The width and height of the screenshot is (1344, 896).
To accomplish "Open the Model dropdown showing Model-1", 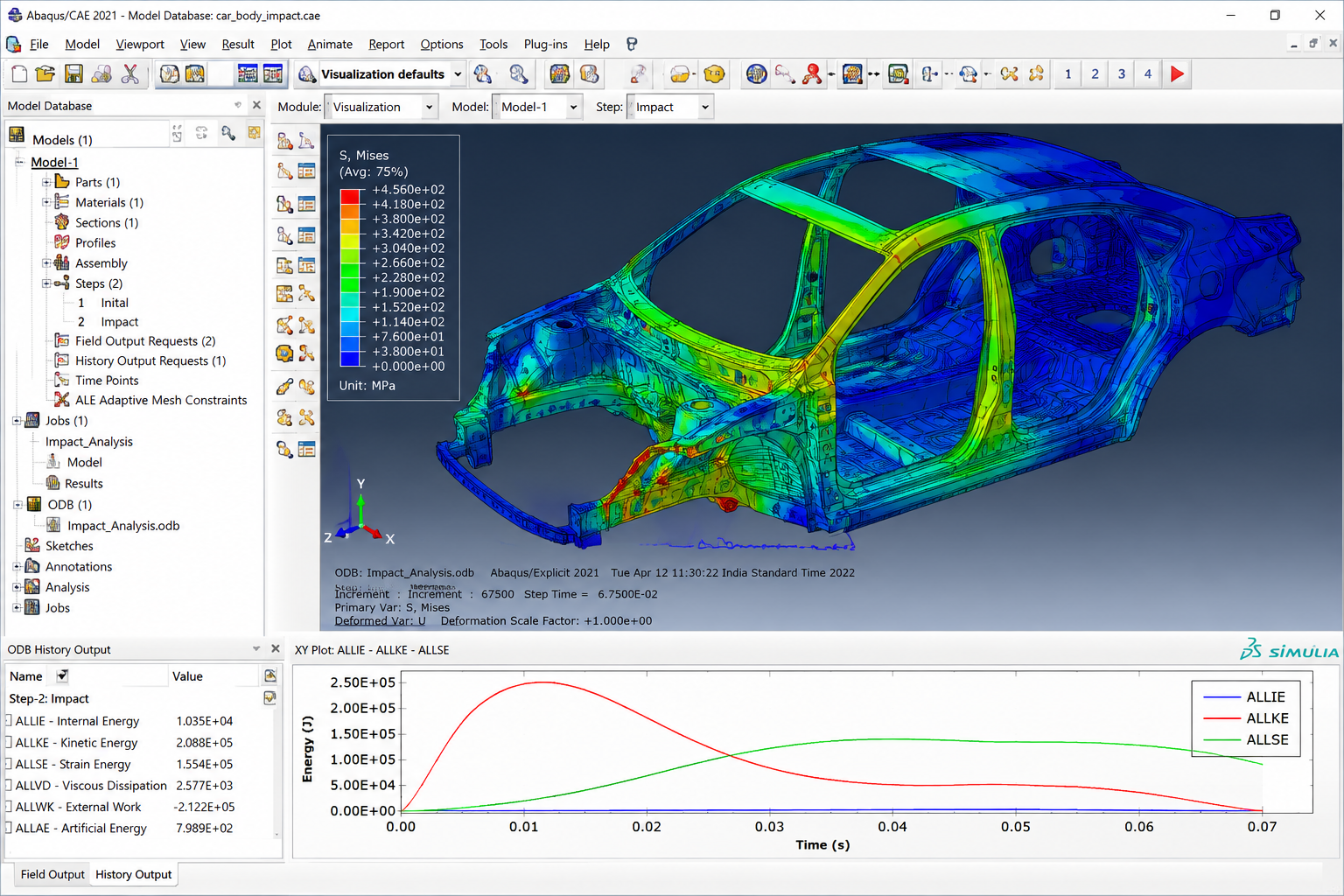I will pos(537,107).
